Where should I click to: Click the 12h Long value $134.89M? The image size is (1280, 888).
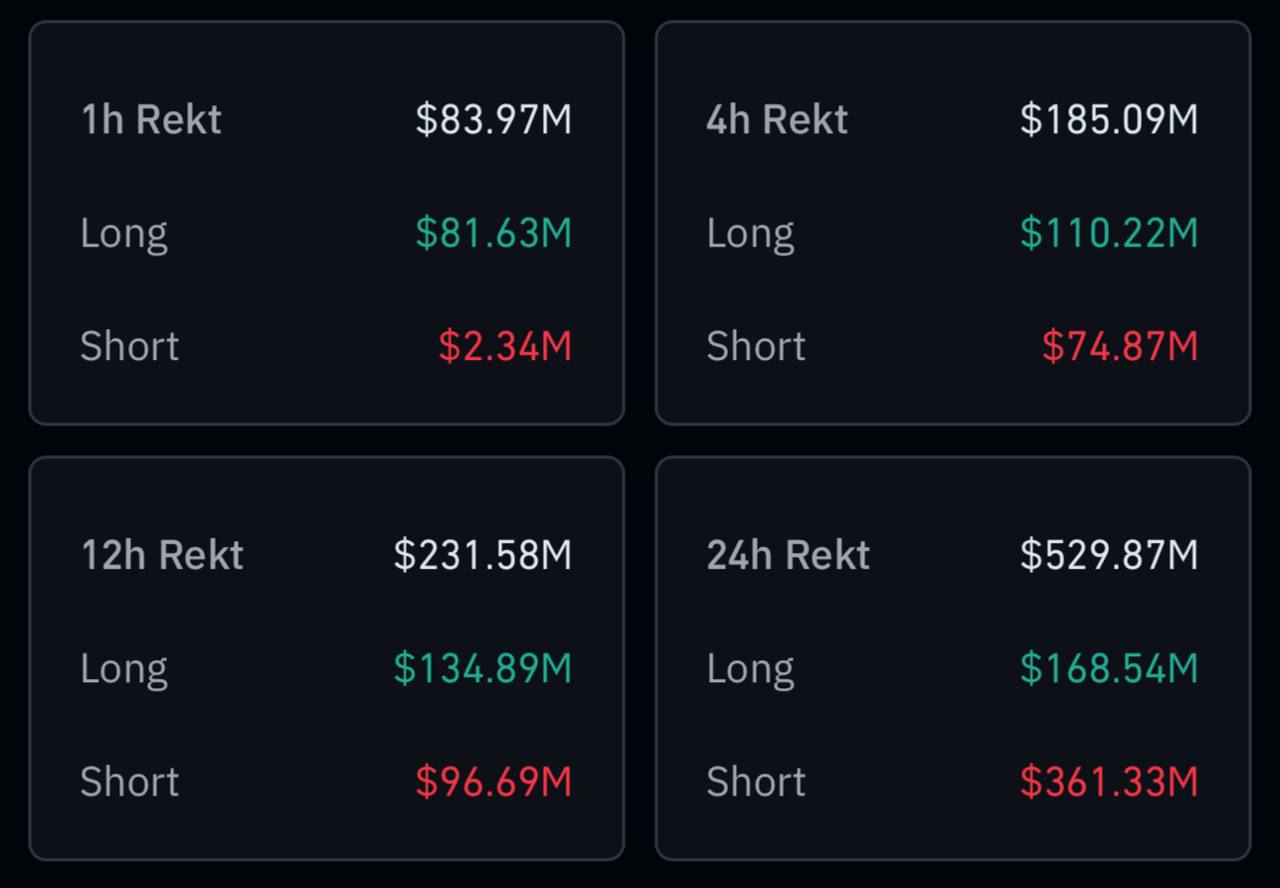click(482, 668)
